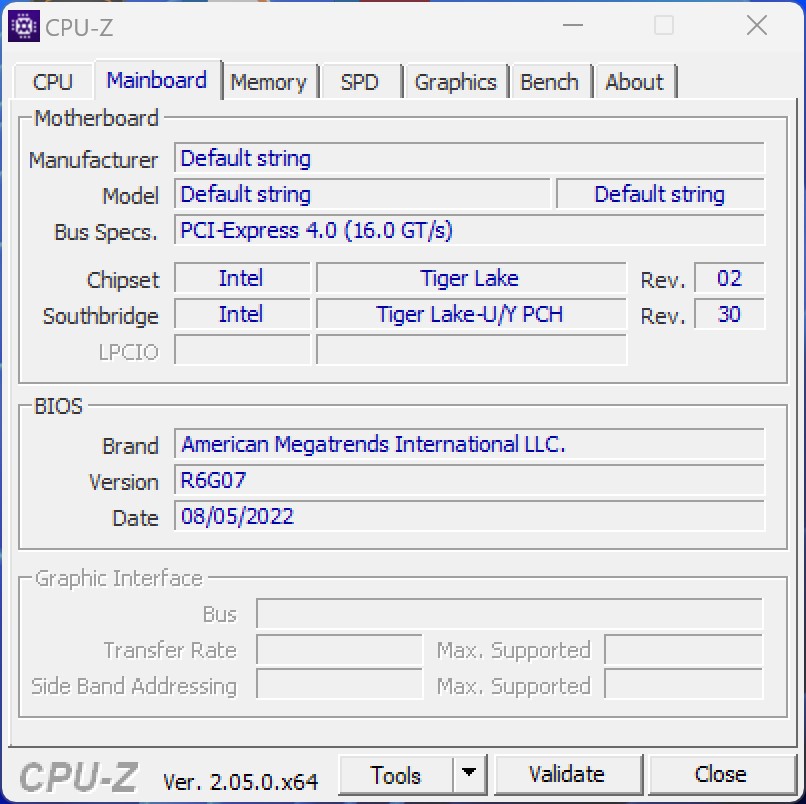Click the CPU-Z app icon in title bar
Viewport: 806px width, 804px height.
tap(24, 26)
